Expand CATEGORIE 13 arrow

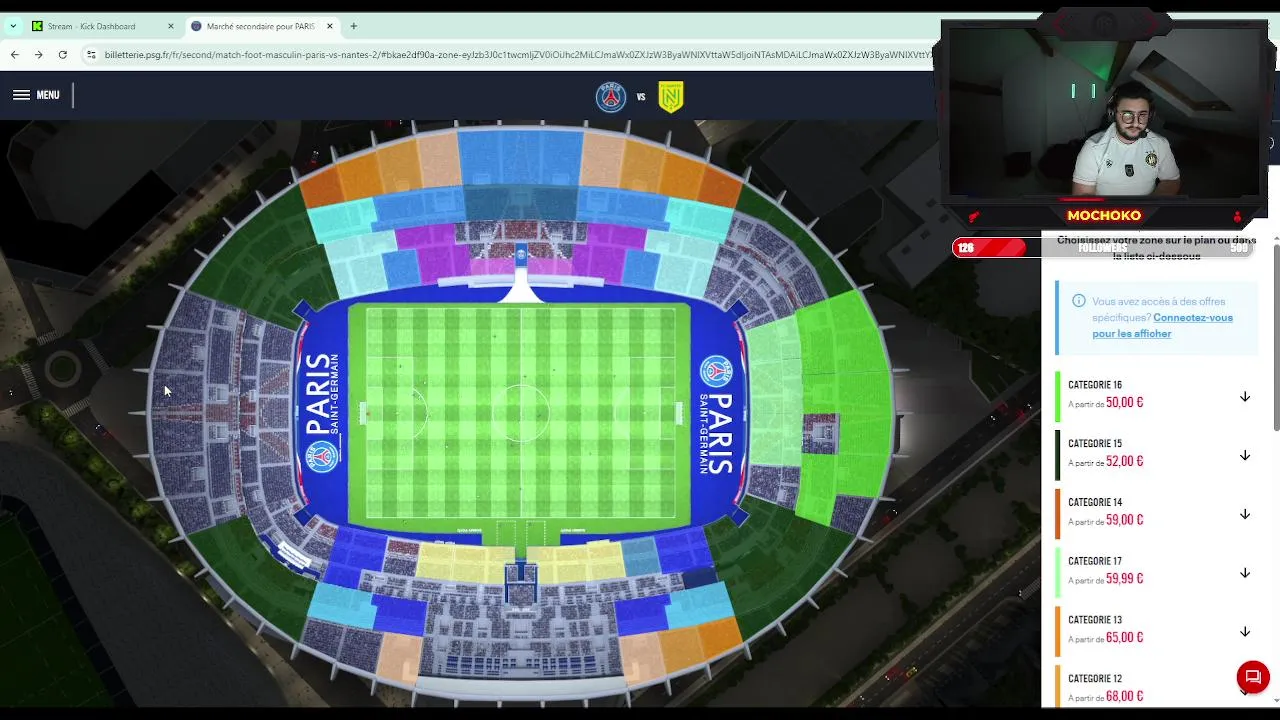click(1245, 632)
